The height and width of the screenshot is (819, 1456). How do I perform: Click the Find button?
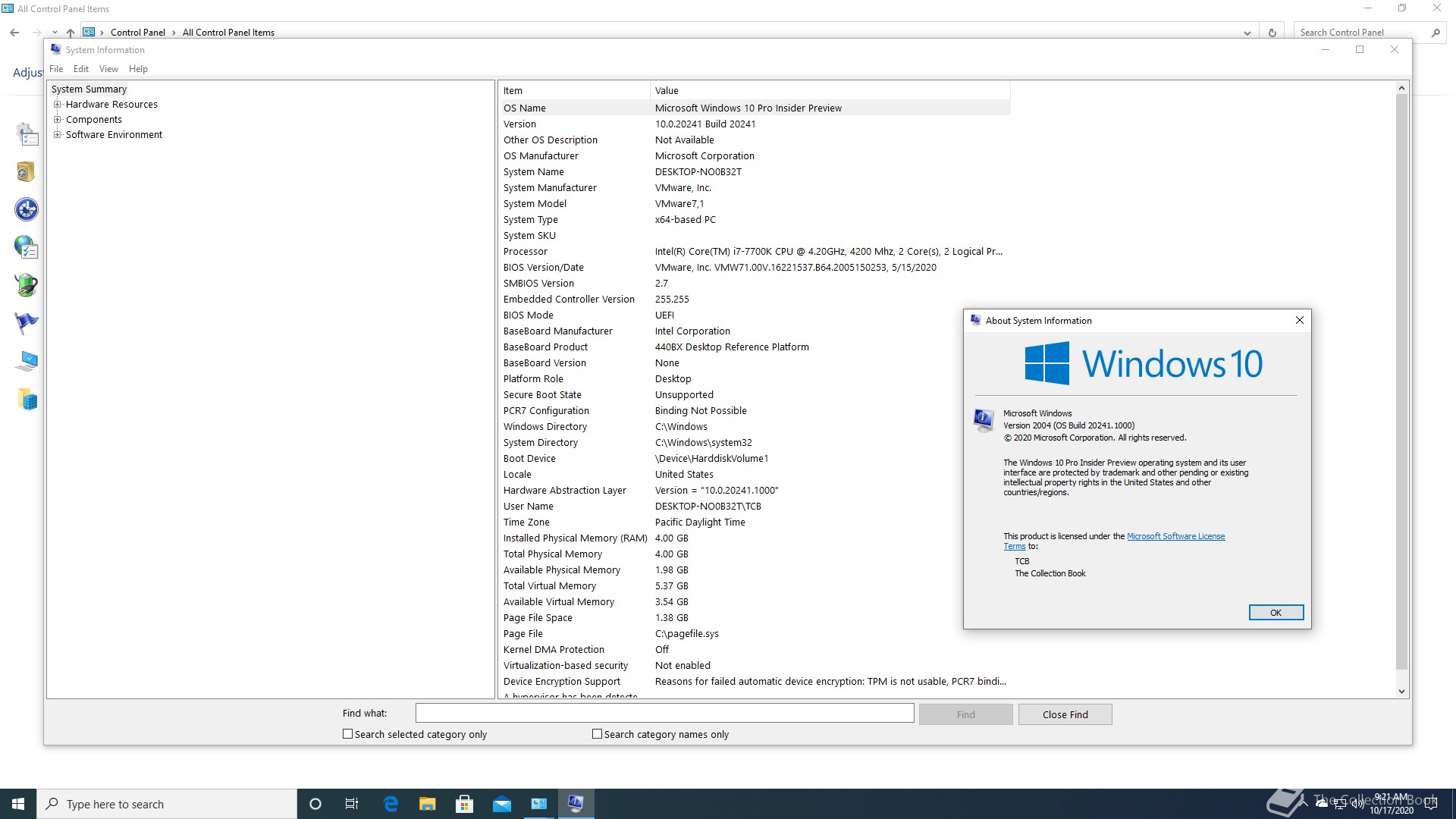(x=965, y=714)
